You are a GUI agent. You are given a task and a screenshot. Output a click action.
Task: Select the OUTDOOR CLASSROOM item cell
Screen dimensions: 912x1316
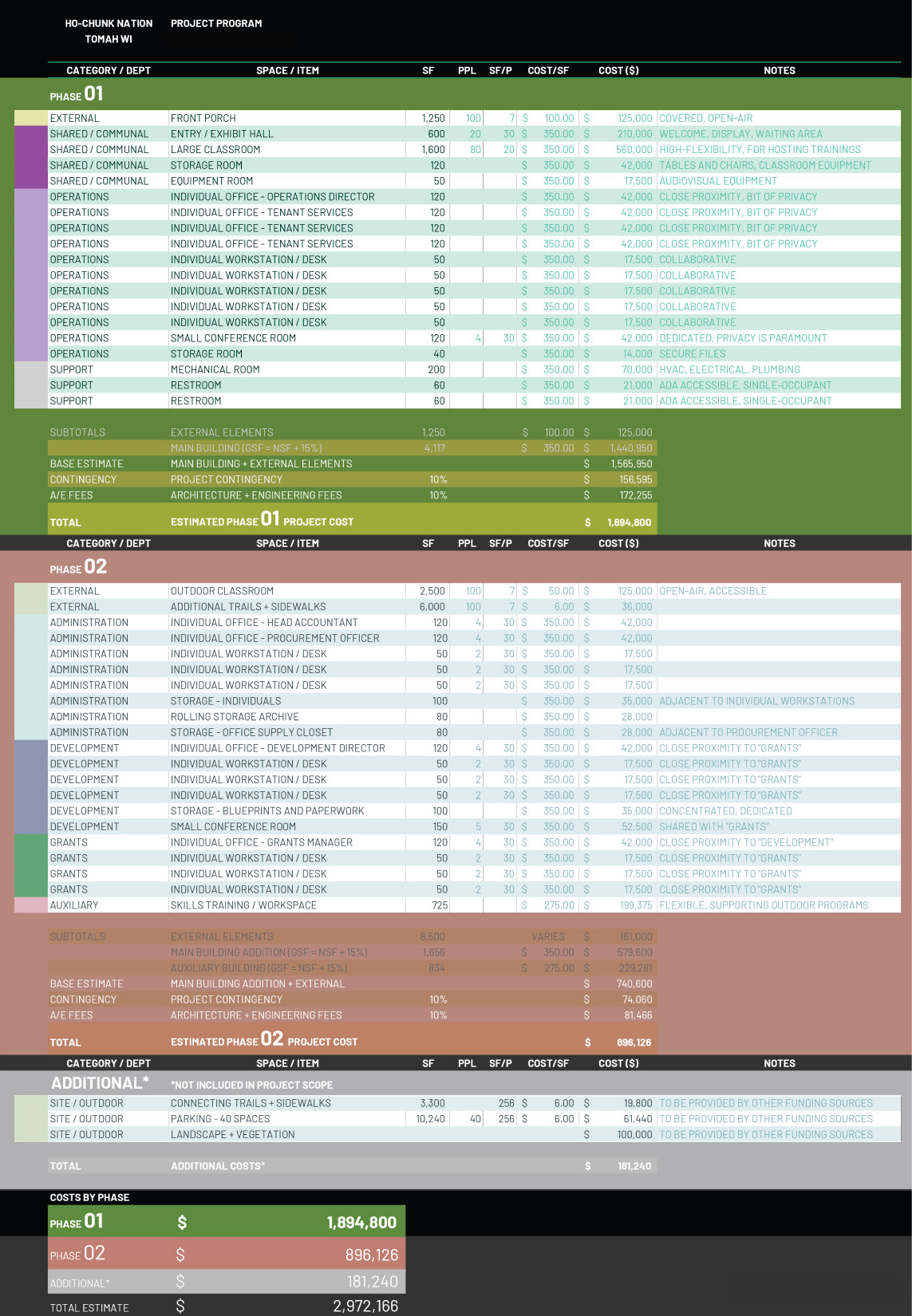point(222,591)
